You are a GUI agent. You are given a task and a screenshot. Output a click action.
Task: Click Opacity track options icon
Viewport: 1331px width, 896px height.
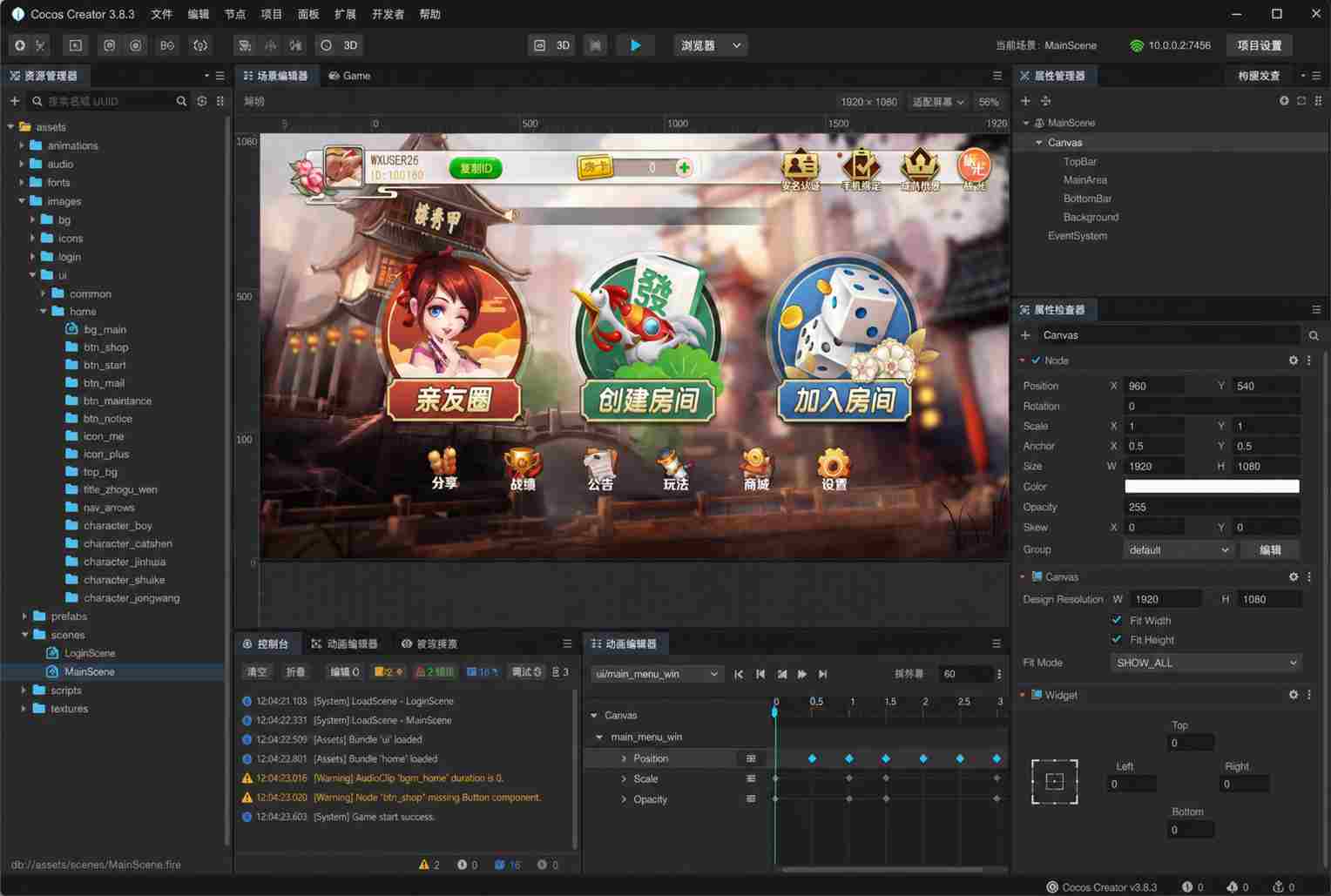point(751,798)
